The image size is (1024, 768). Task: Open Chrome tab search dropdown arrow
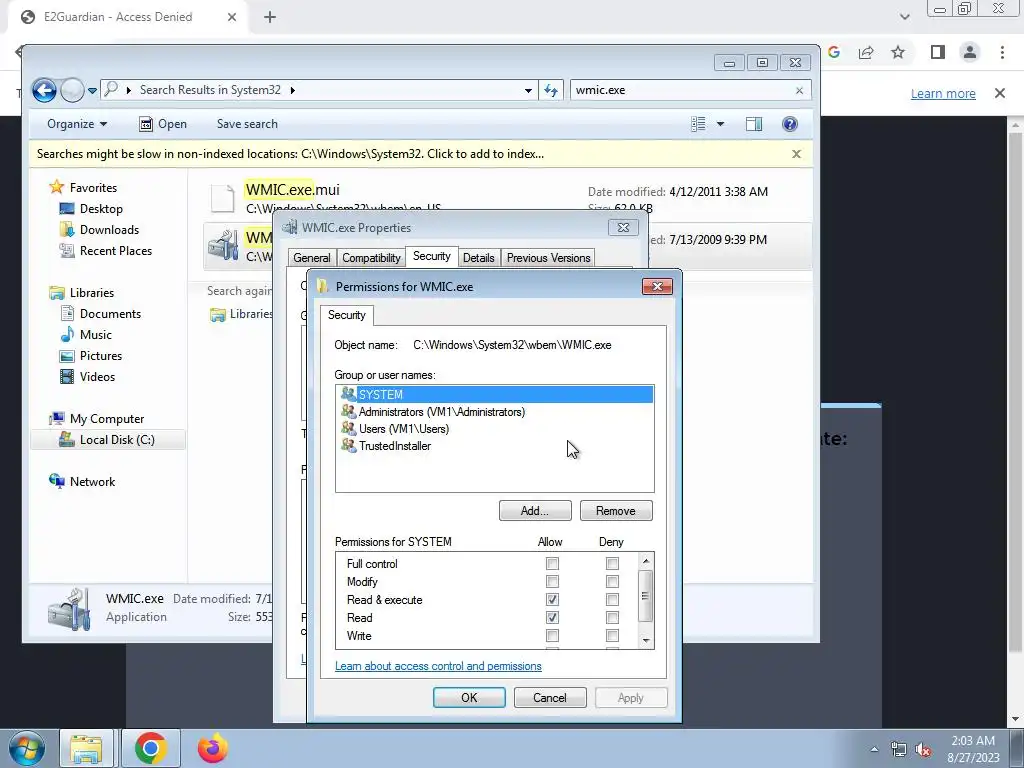904,17
